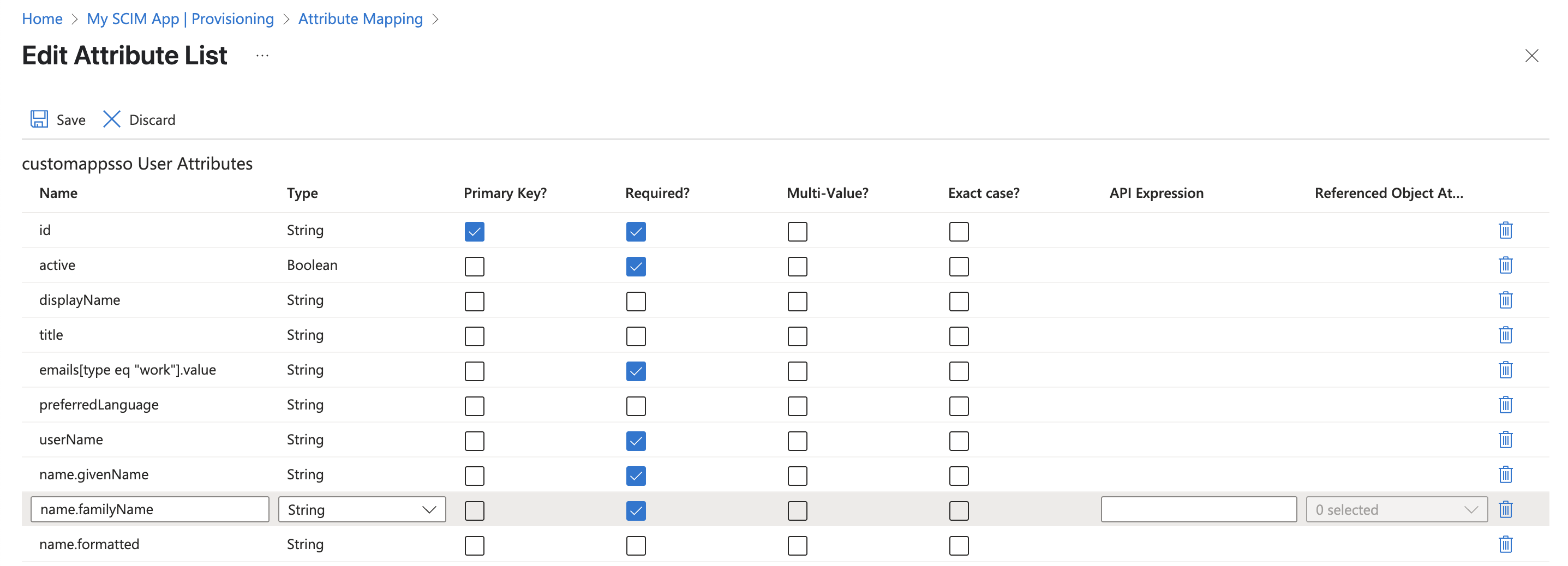Click trash icon for active attribute

pos(1505,266)
